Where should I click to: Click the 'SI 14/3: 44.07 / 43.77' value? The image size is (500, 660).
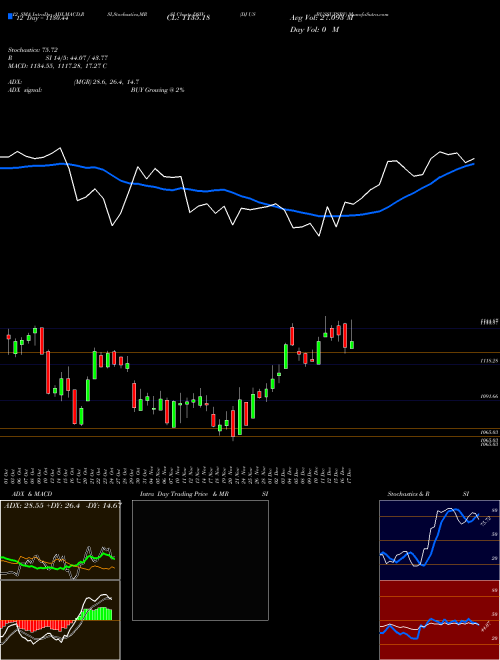click(x=77, y=58)
